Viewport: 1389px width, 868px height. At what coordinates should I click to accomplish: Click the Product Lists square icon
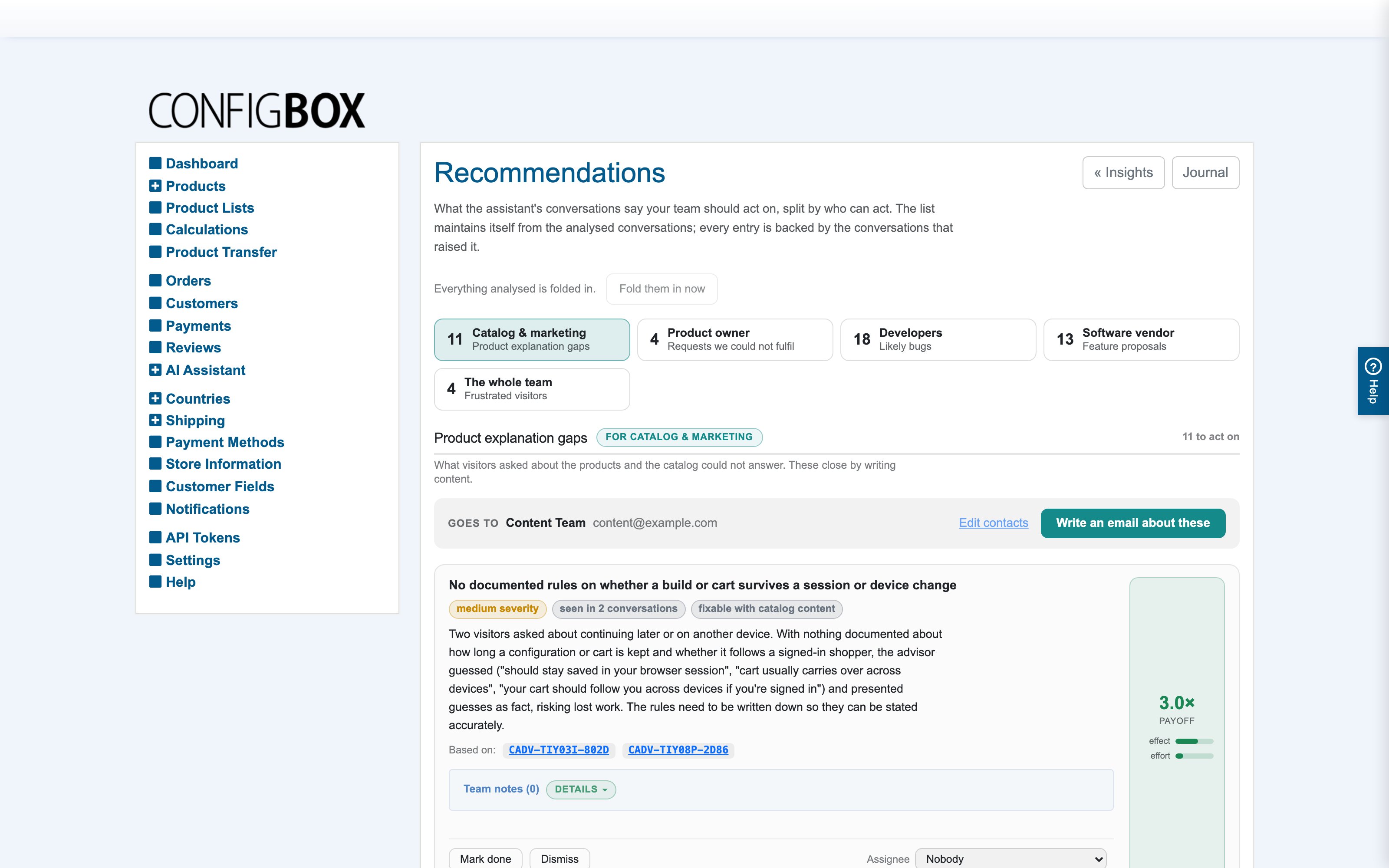(x=155, y=207)
